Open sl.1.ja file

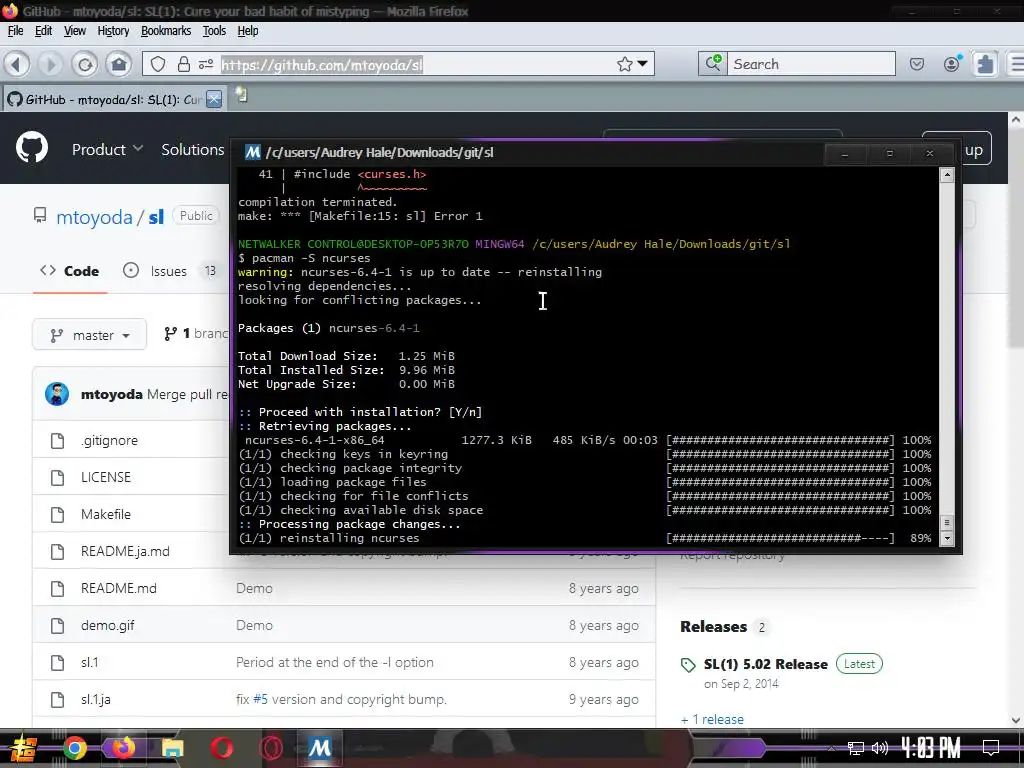(x=95, y=699)
